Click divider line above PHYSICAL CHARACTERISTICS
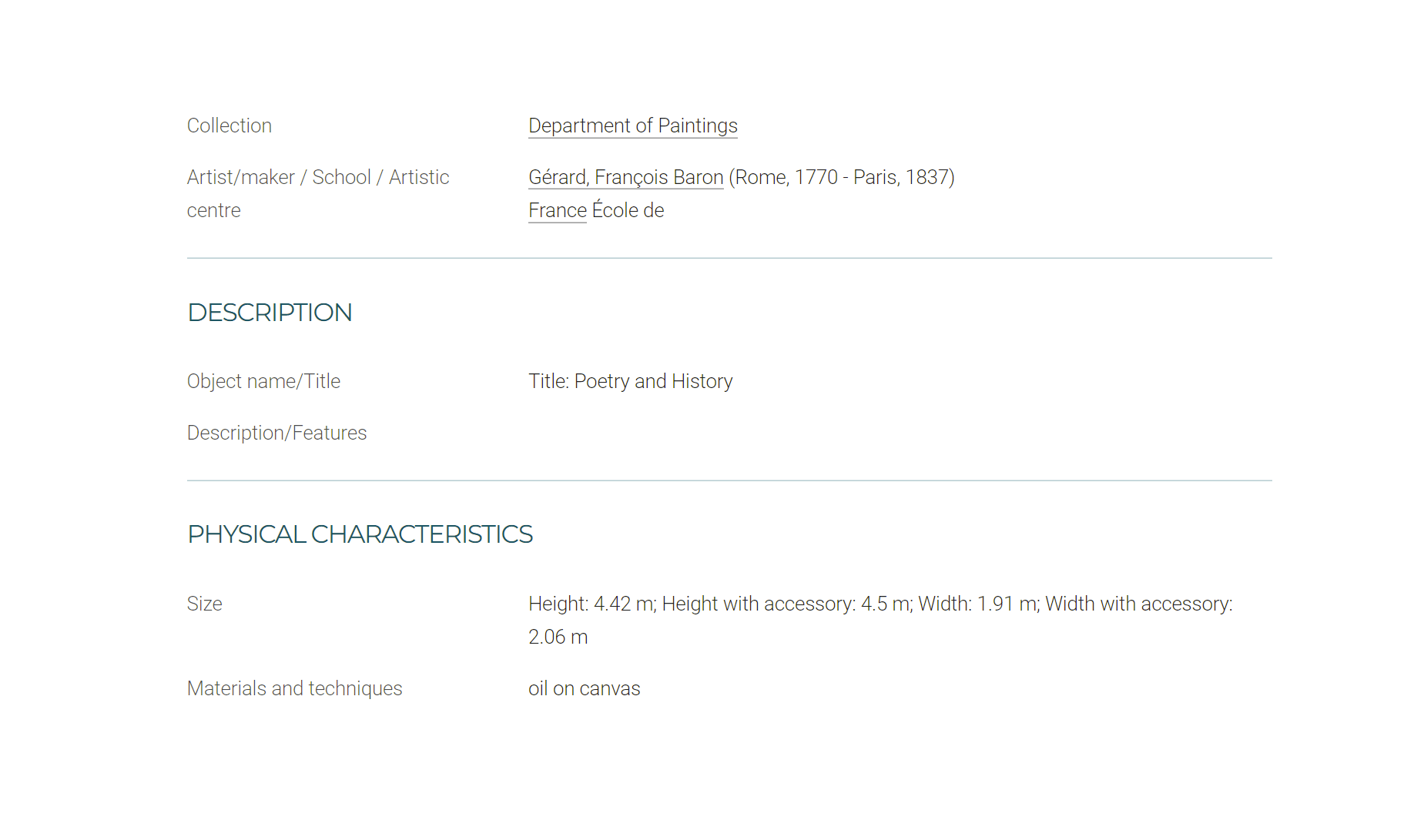Image resolution: width=1424 pixels, height=840 pixels. tap(729, 480)
